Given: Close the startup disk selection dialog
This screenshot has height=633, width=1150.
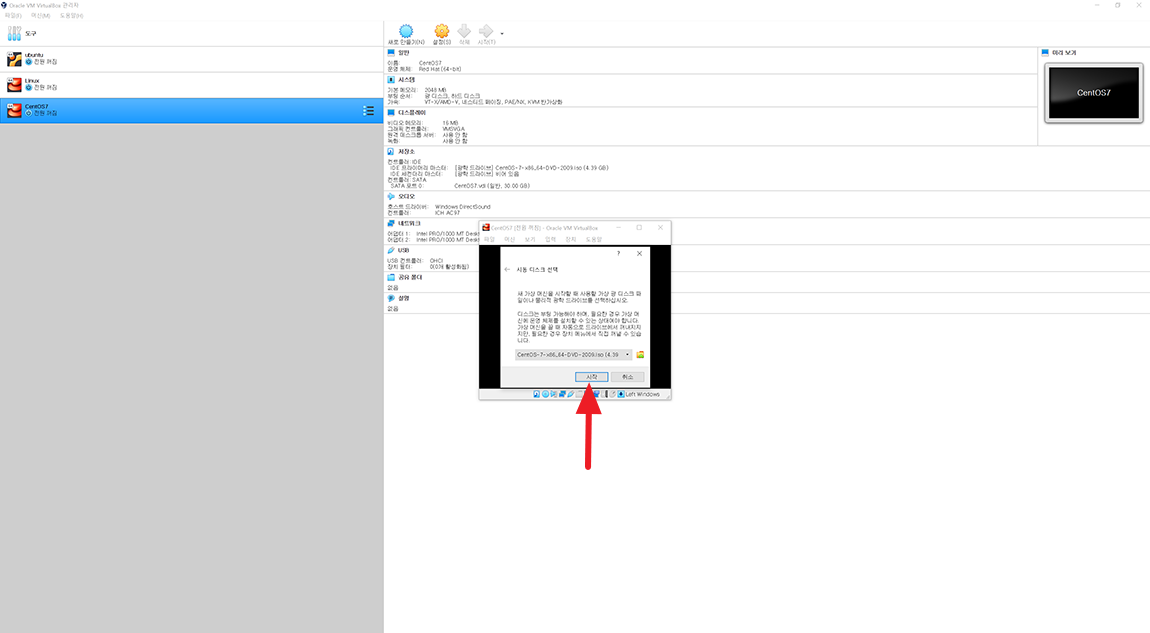Looking at the screenshot, I should pyautogui.click(x=640, y=254).
